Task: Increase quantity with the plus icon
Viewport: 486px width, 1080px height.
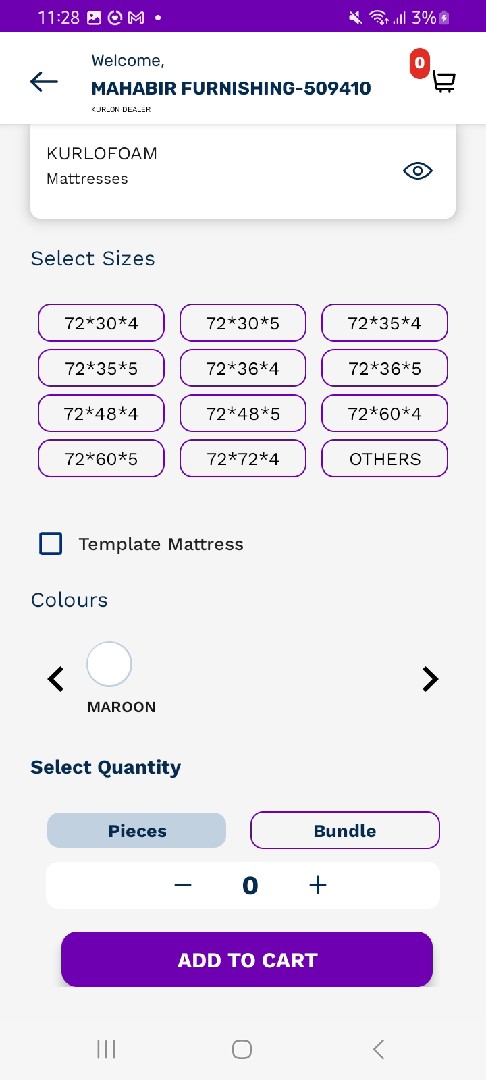Action: (x=317, y=885)
